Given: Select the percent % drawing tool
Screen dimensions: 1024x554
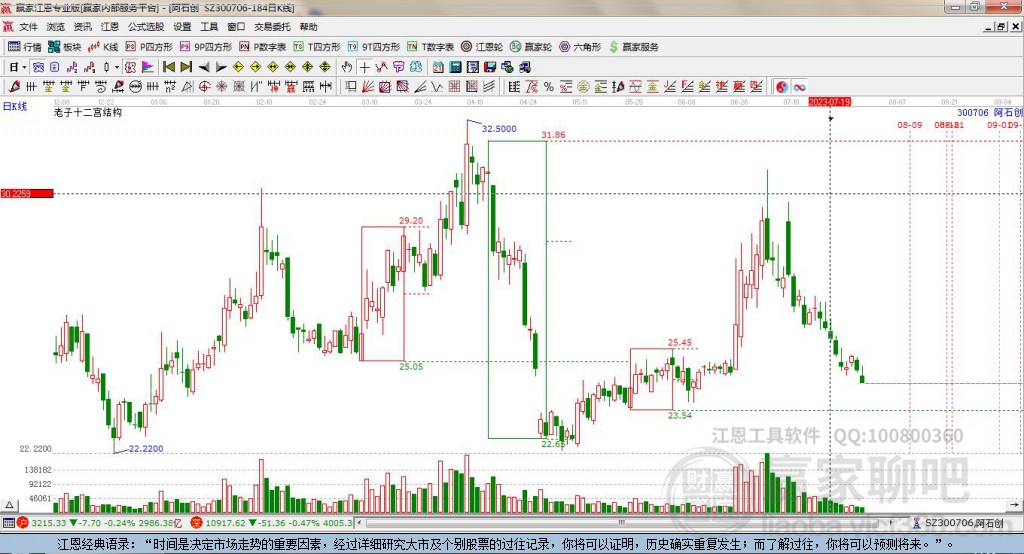Looking at the screenshot, I should coord(549,87).
